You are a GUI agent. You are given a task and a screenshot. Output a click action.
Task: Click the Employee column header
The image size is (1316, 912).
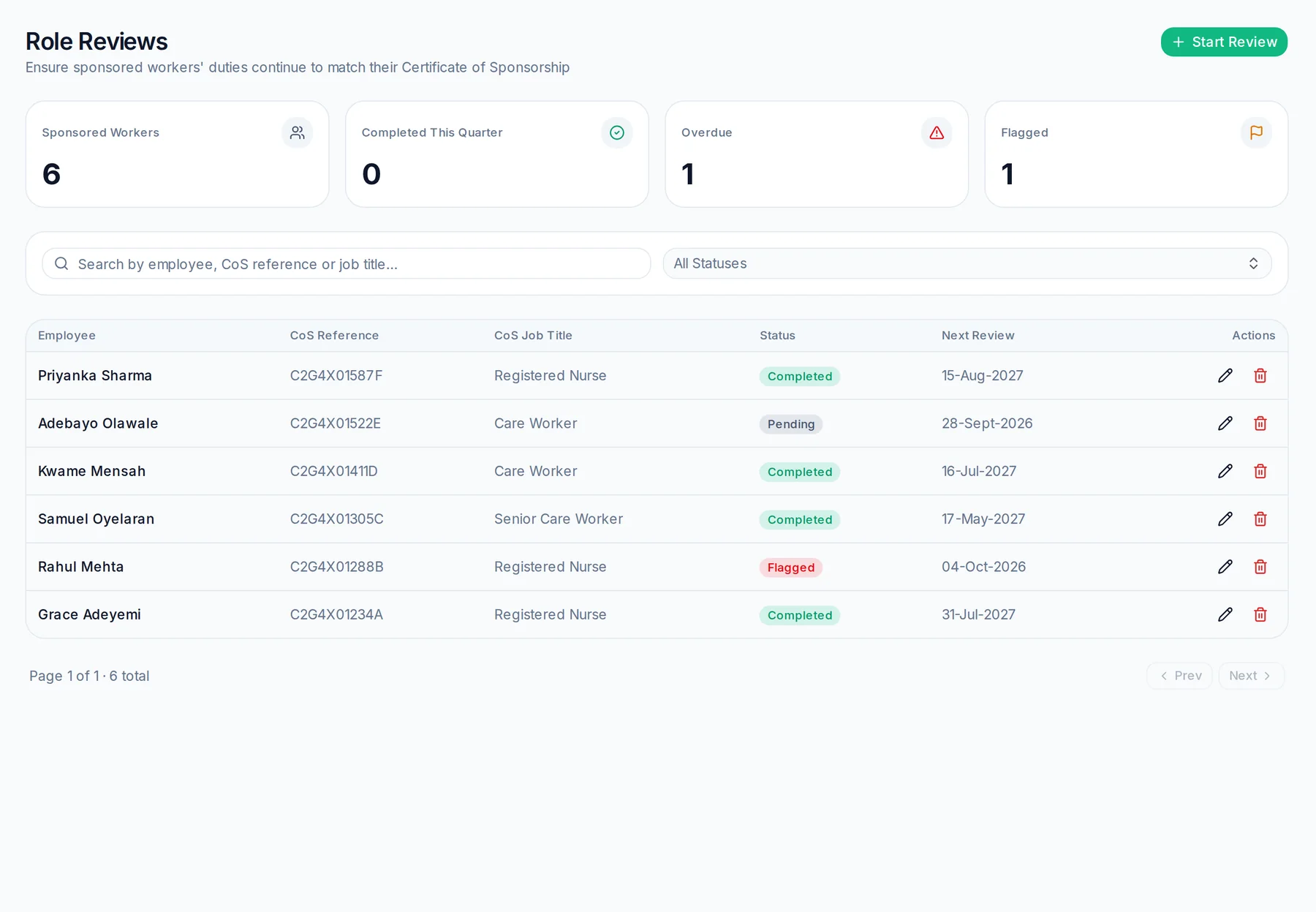(67, 336)
